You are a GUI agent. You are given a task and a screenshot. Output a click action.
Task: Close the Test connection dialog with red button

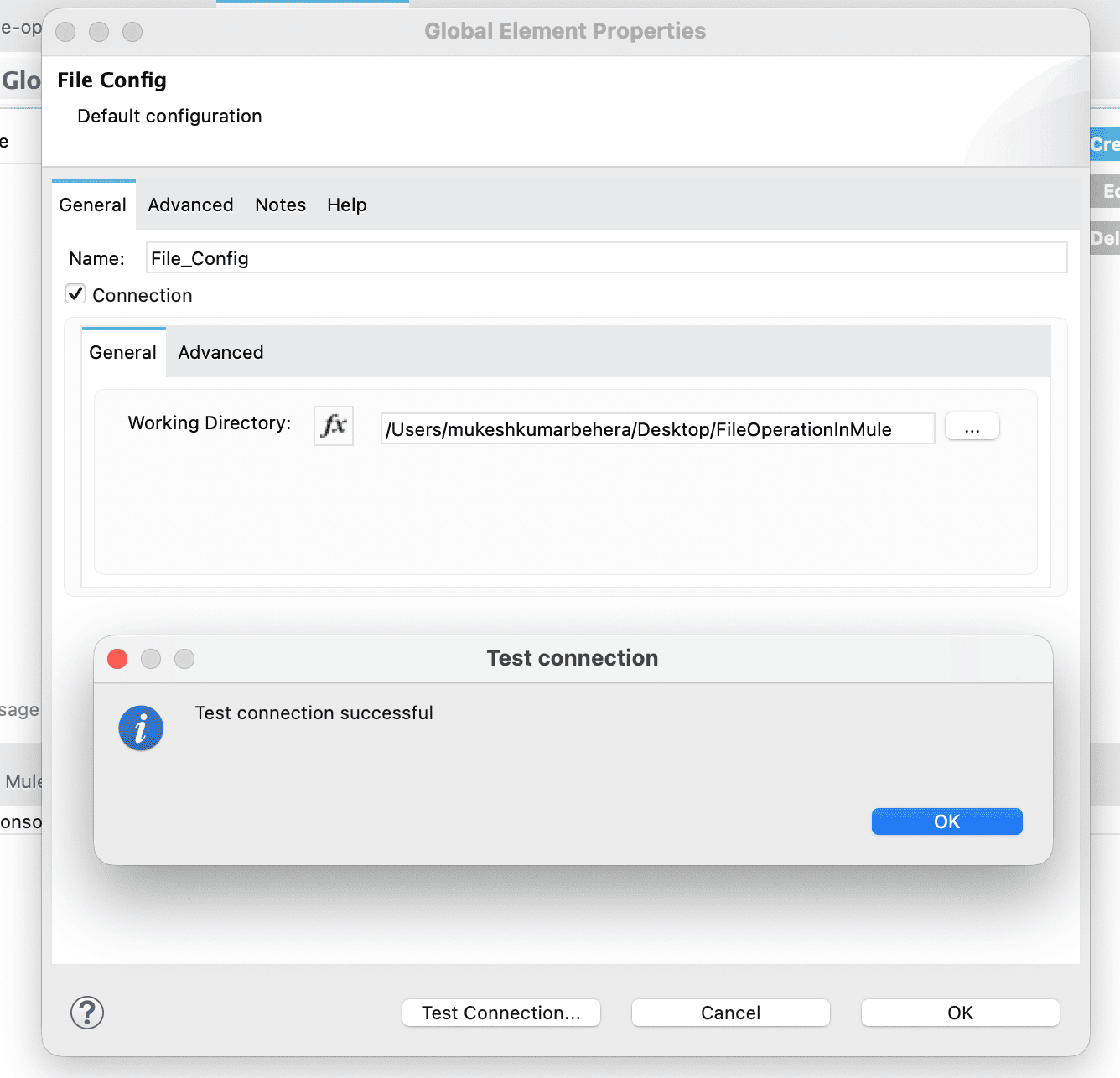pyautogui.click(x=117, y=659)
